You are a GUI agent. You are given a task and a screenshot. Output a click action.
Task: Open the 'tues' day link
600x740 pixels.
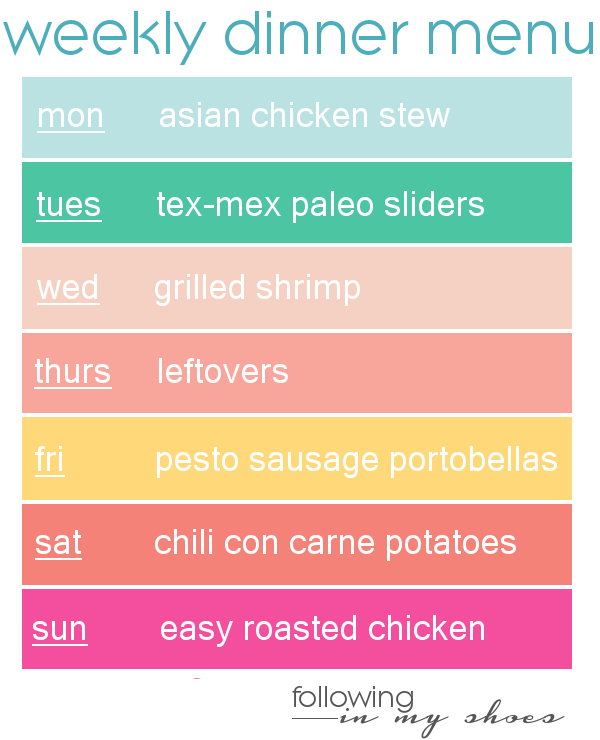click(x=69, y=205)
